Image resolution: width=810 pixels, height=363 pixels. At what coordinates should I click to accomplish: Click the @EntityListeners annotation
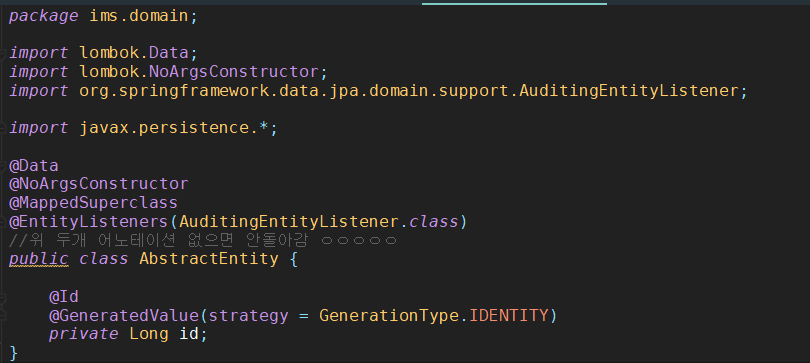88,222
